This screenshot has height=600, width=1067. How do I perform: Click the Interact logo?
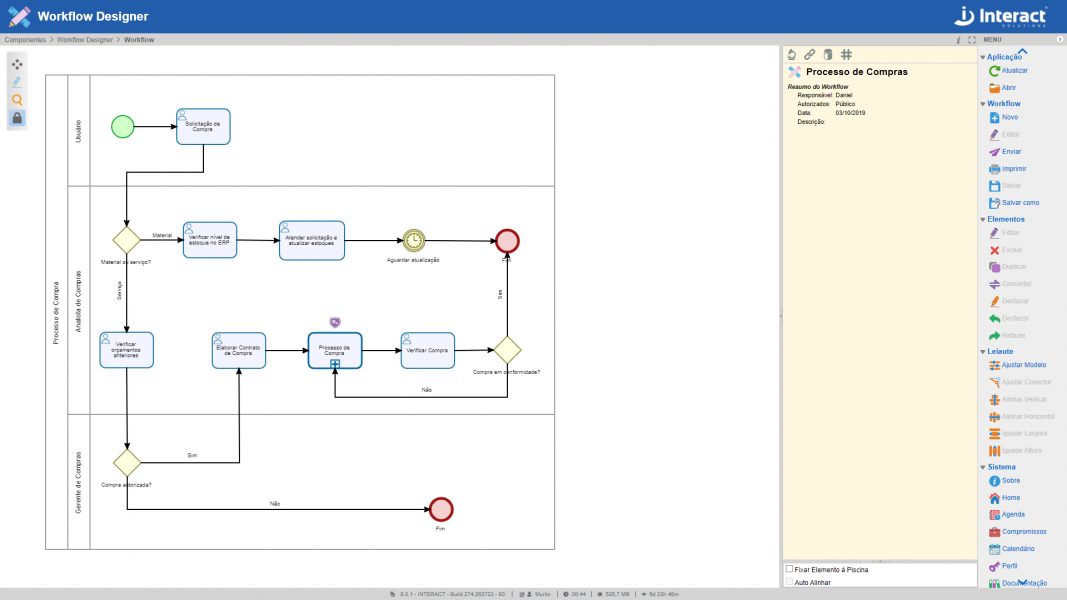(x=1000, y=16)
